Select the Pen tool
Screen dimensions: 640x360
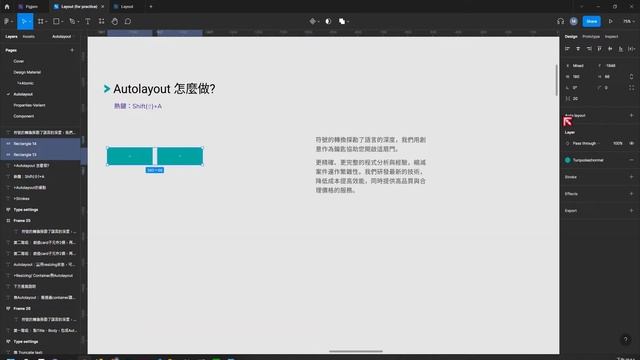coord(72,21)
